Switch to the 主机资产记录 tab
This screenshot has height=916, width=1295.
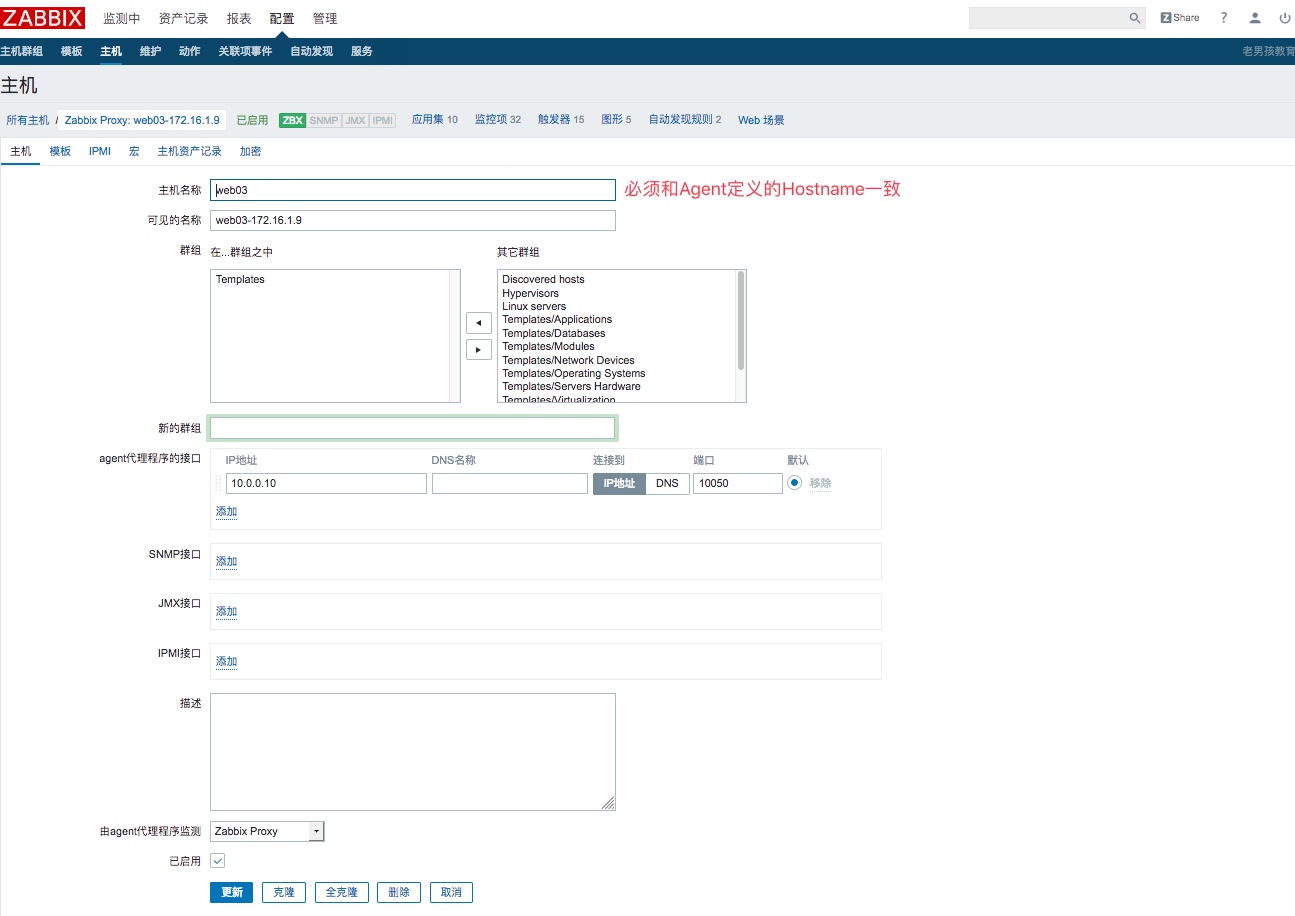click(189, 151)
